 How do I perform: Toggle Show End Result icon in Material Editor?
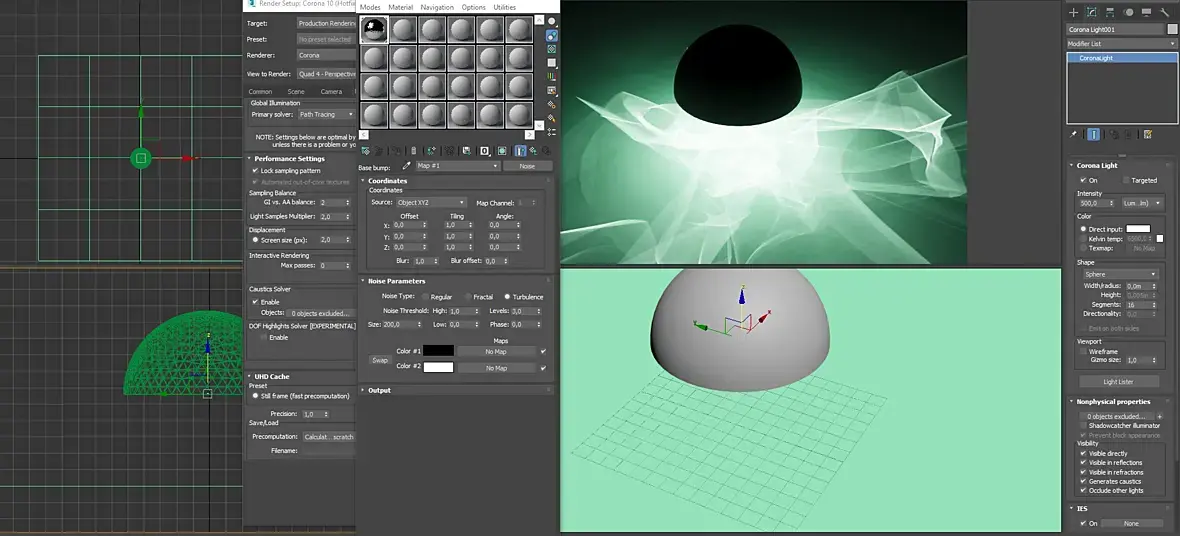point(520,151)
